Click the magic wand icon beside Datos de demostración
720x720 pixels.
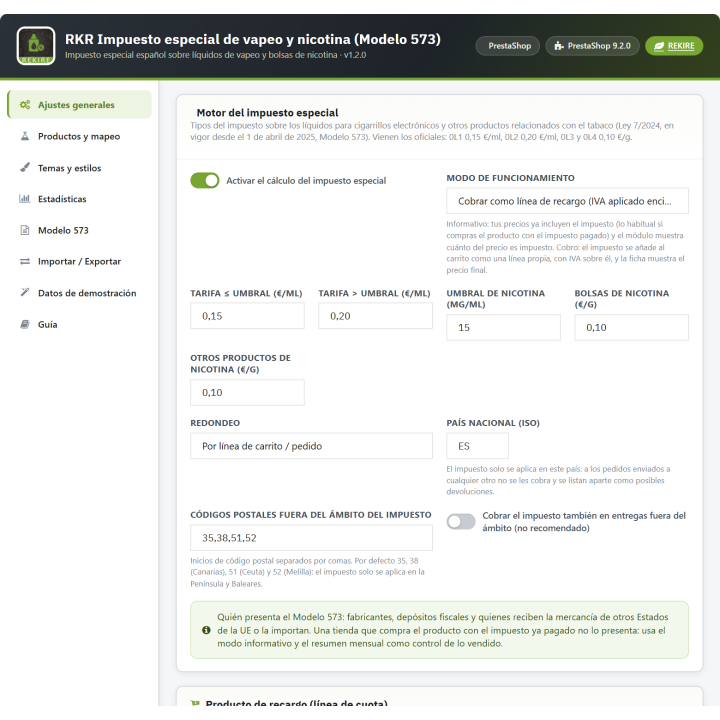click(25, 292)
